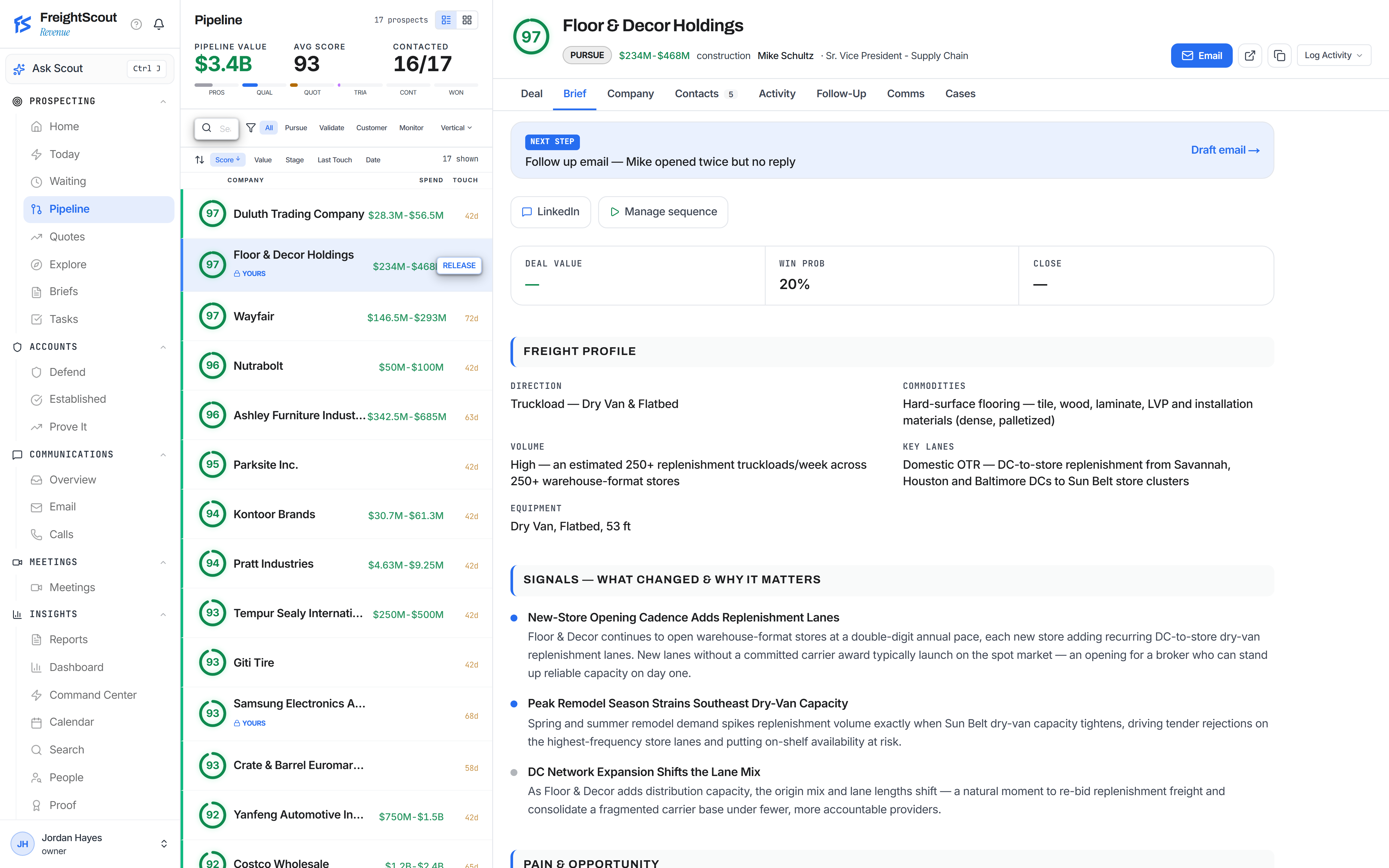Open Explore in sidebar
Viewport: 1389px width, 868px height.
click(99, 264)
